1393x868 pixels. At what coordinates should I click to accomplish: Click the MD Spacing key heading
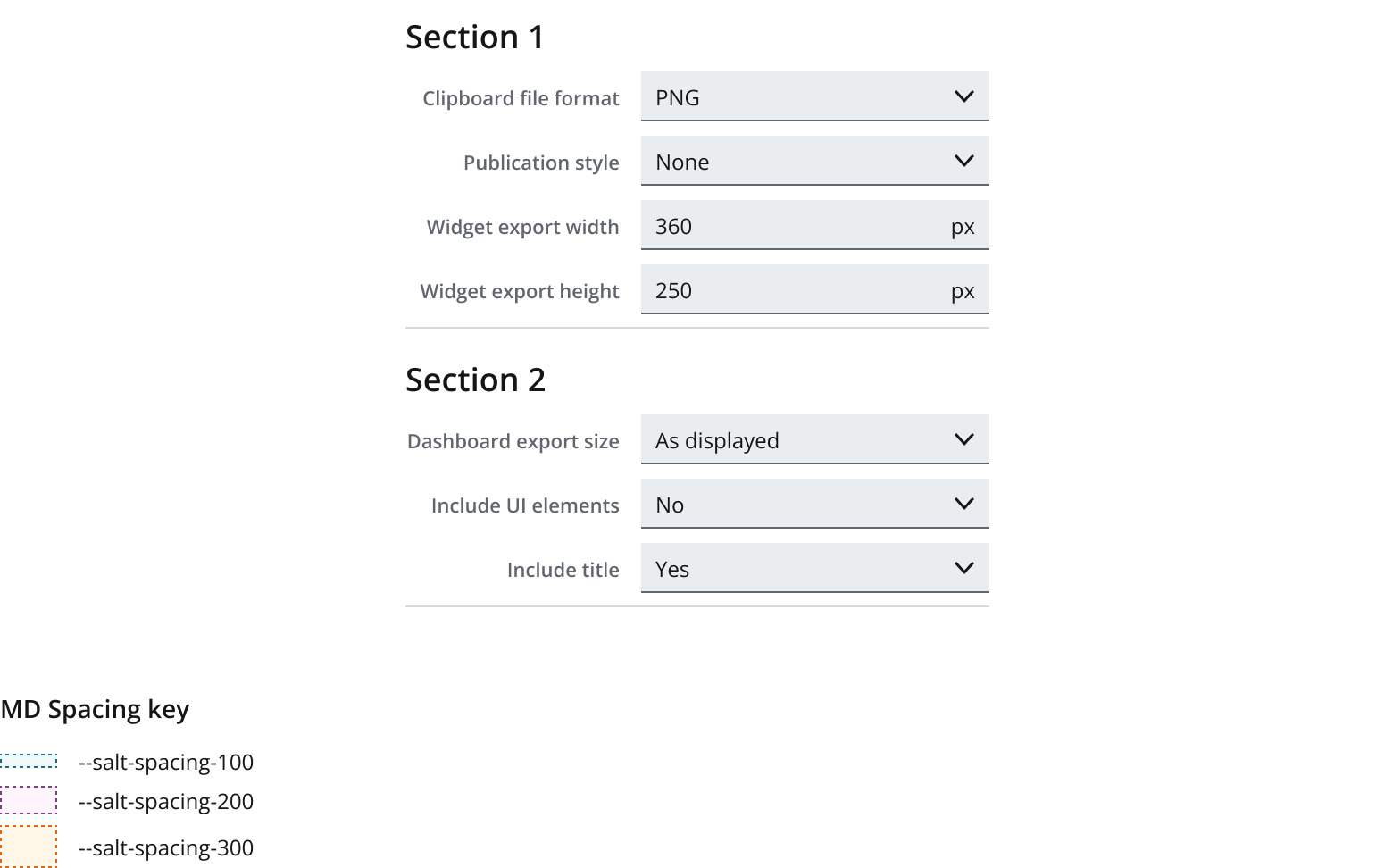point(95,710)
